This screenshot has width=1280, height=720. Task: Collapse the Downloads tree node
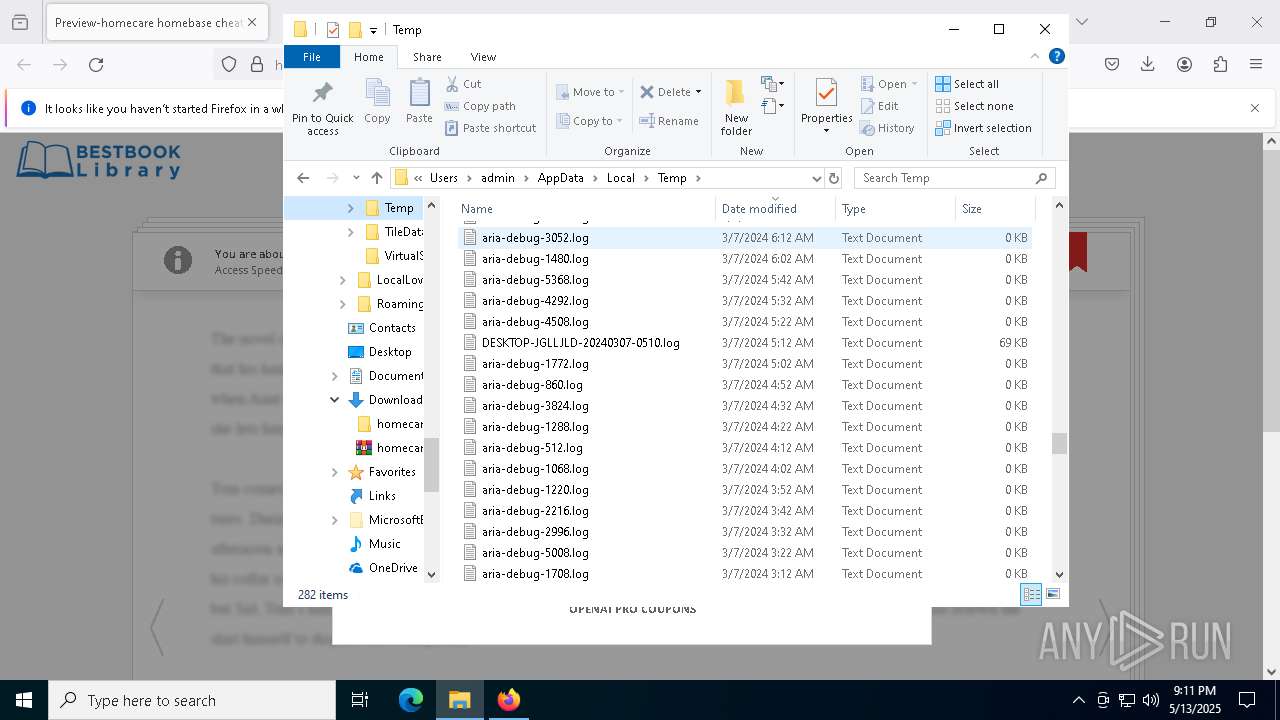point(335,400)
